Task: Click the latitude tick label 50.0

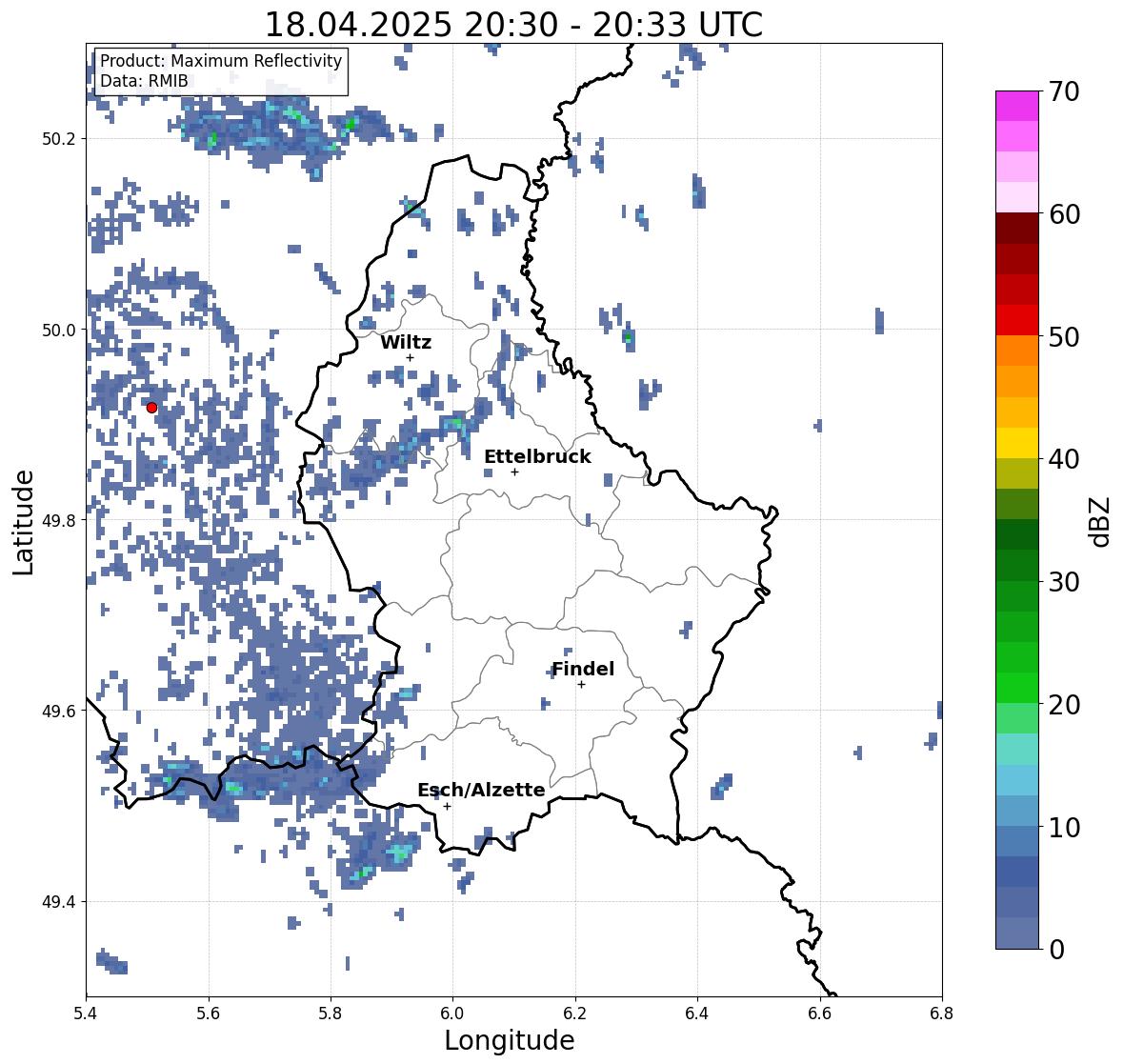Action: [59, 331]
